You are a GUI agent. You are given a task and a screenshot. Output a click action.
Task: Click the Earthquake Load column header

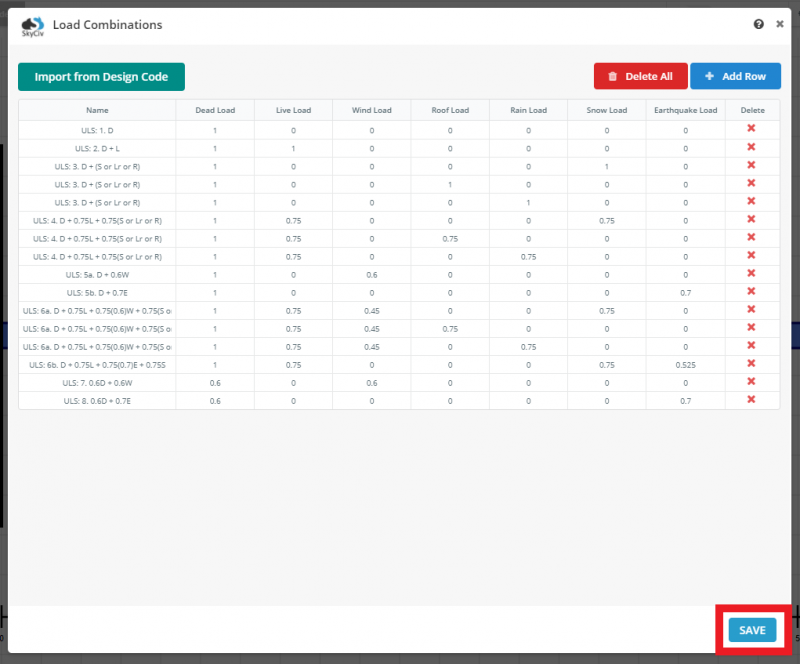(x=685, y=110)
